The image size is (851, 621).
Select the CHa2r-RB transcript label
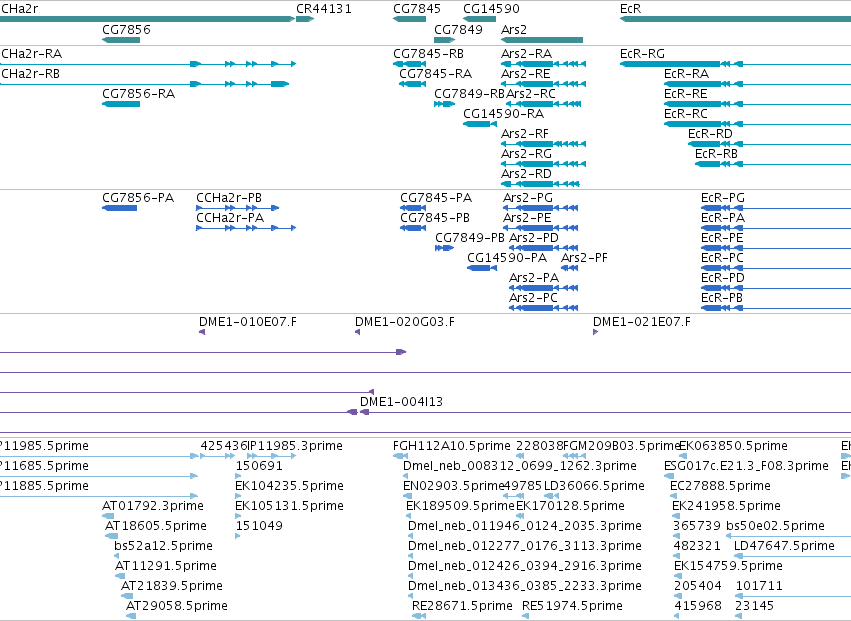point(30,74)
